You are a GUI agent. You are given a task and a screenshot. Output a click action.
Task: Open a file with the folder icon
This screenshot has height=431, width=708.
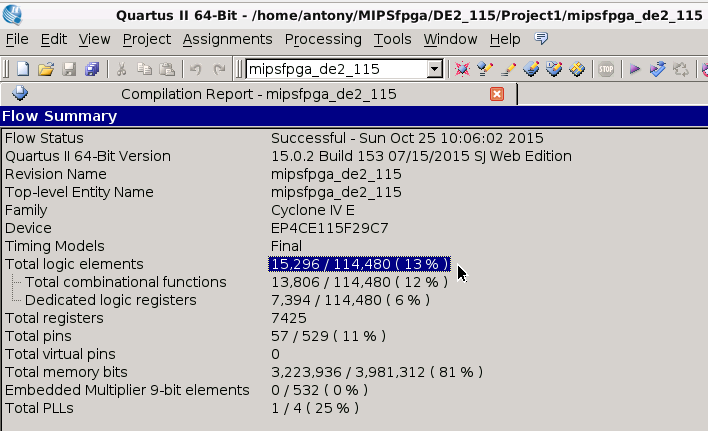(x=46, y=69)
